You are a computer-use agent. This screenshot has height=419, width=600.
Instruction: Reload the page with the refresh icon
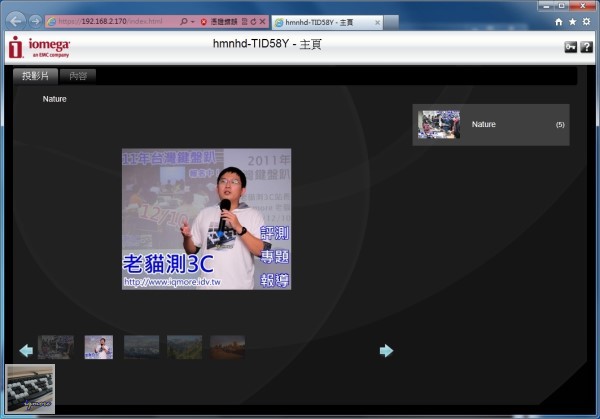pyautogui.click(x=253, y=21)
